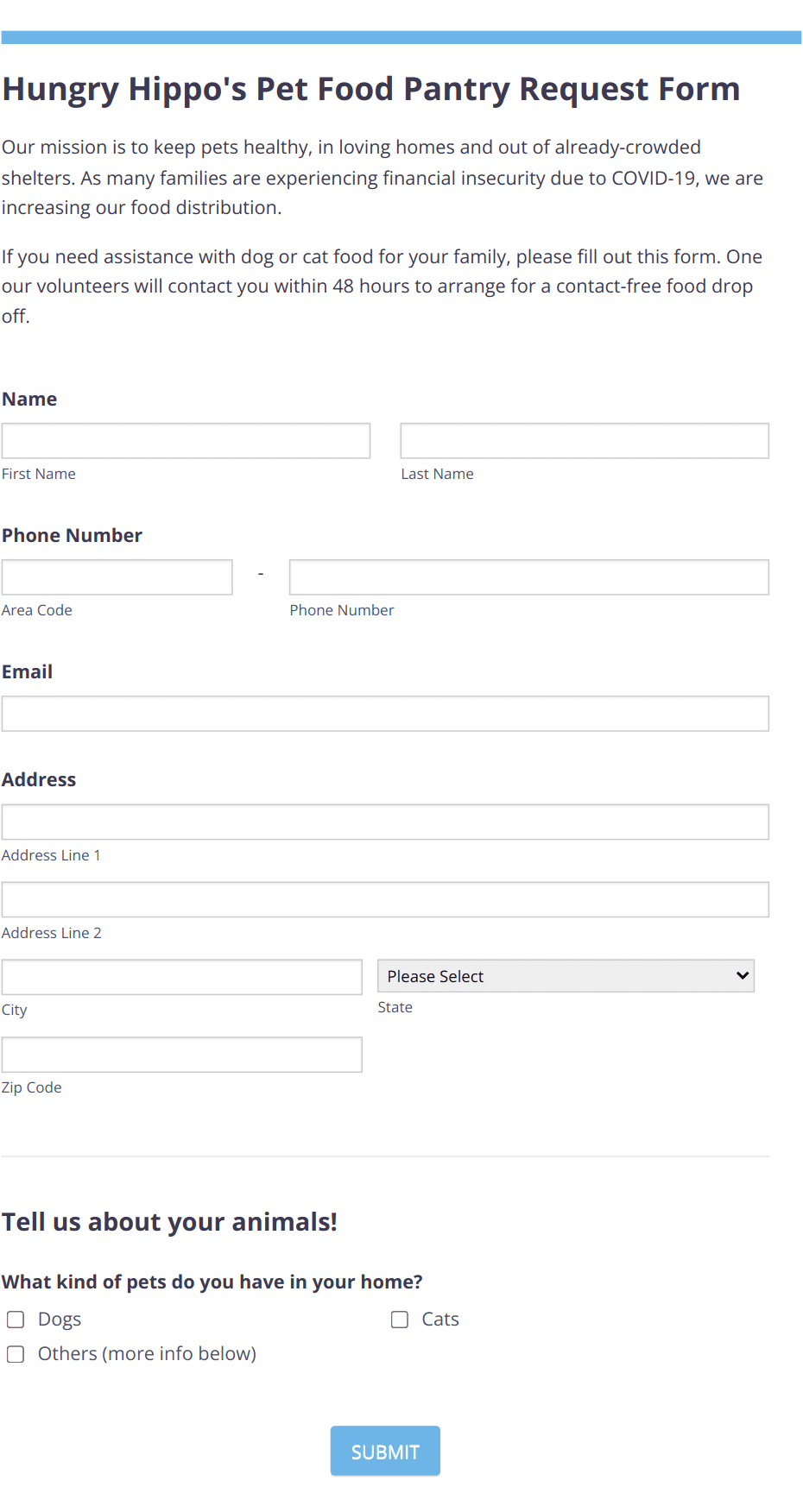Image resolution: width=803 pixels, height=1512 pixels.
Task: Click the Zip Code input field
Action: [181, 1054]
